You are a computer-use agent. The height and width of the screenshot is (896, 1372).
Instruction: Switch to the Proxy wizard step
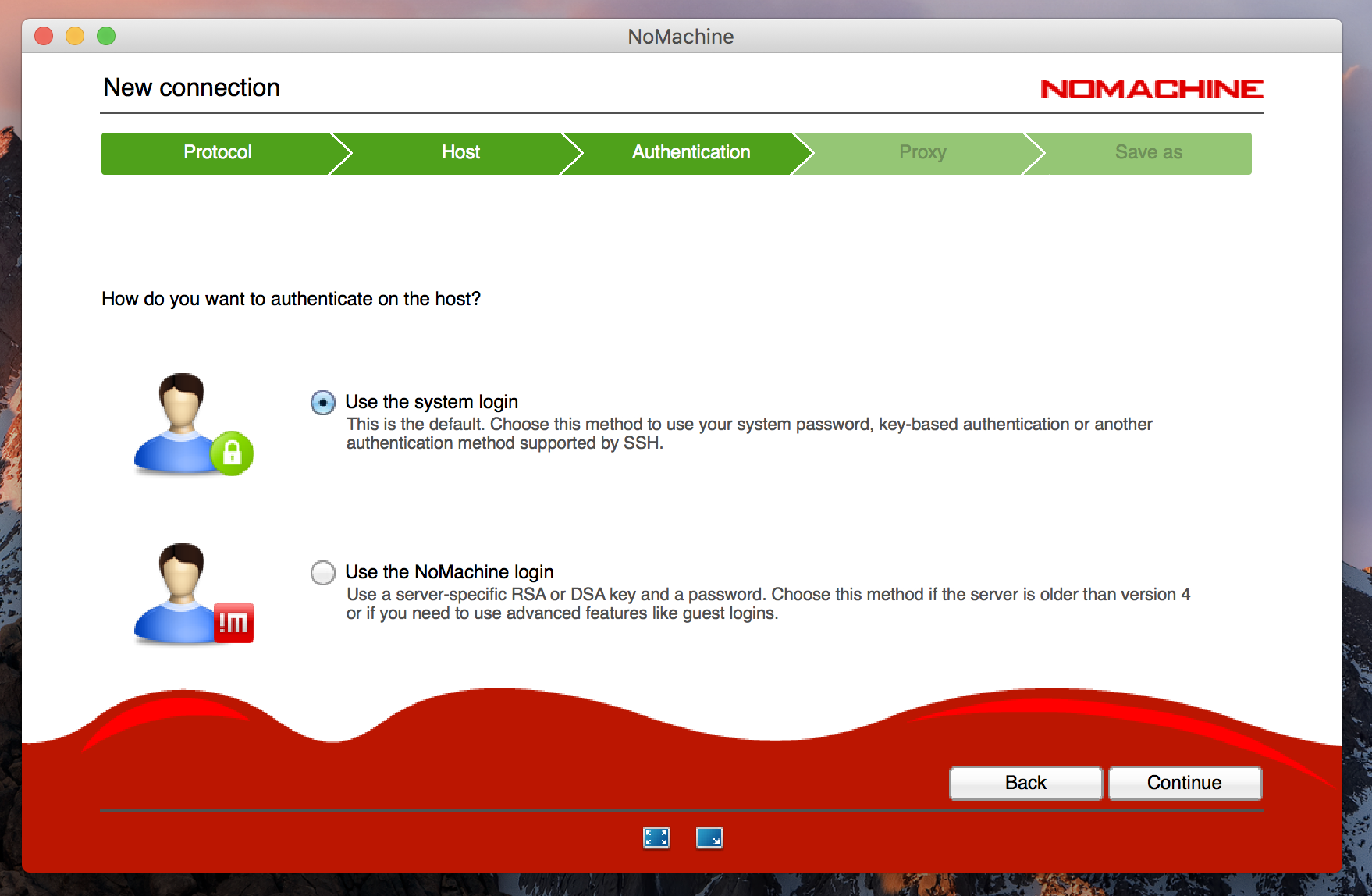pos(922,153)
